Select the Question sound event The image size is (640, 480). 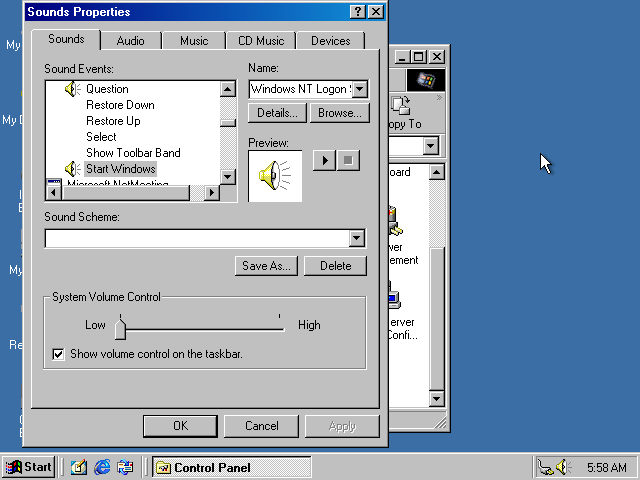click(x=107, y=89)
